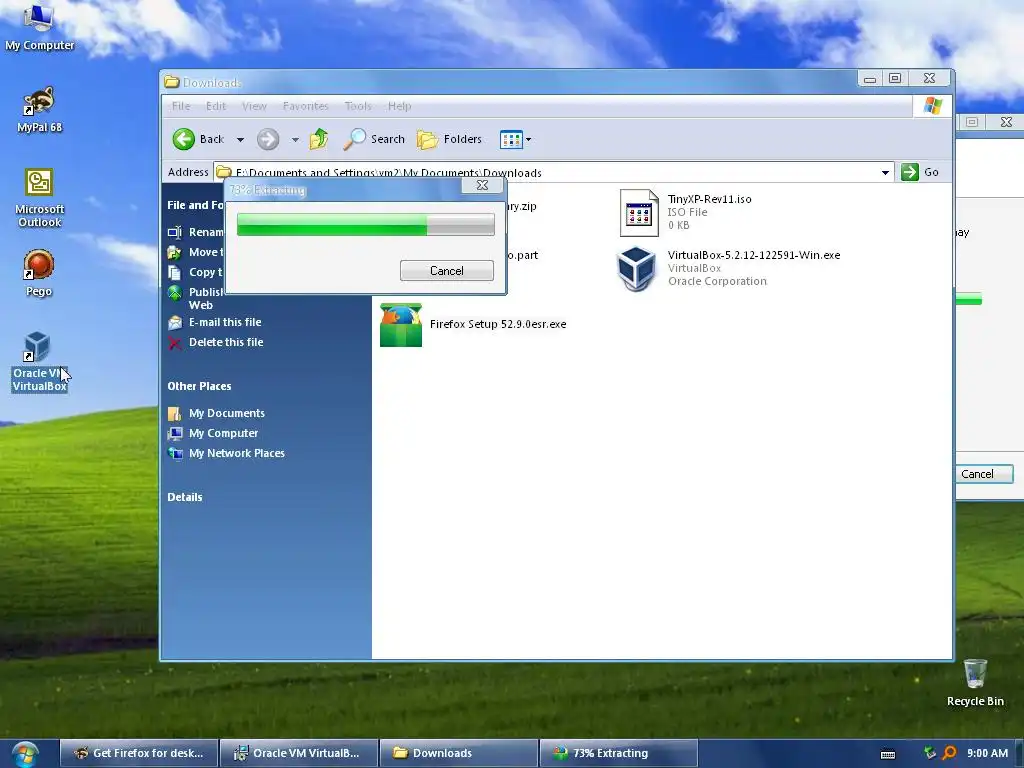Click the Windows flag logo in Explorer
Viewport: 1024px width, 768px height.
click(933, 106)
